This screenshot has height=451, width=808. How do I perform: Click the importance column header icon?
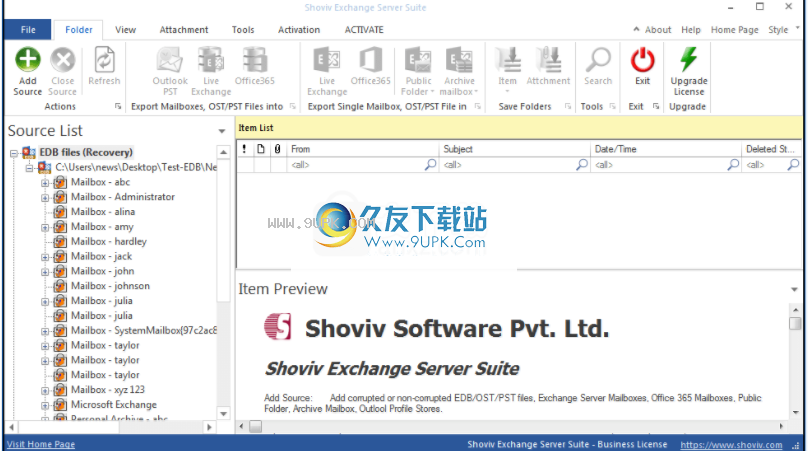[244, 149]
